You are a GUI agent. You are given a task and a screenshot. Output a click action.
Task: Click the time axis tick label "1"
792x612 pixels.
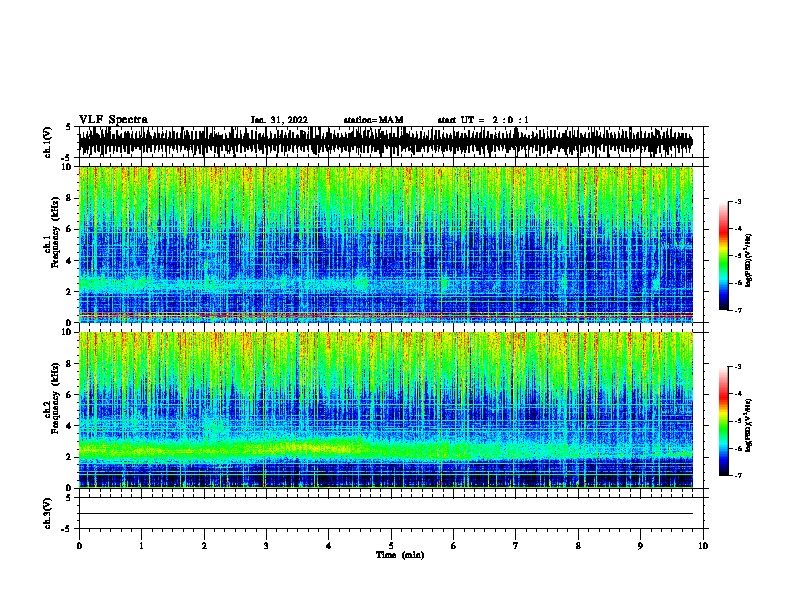tap(141, 545)
